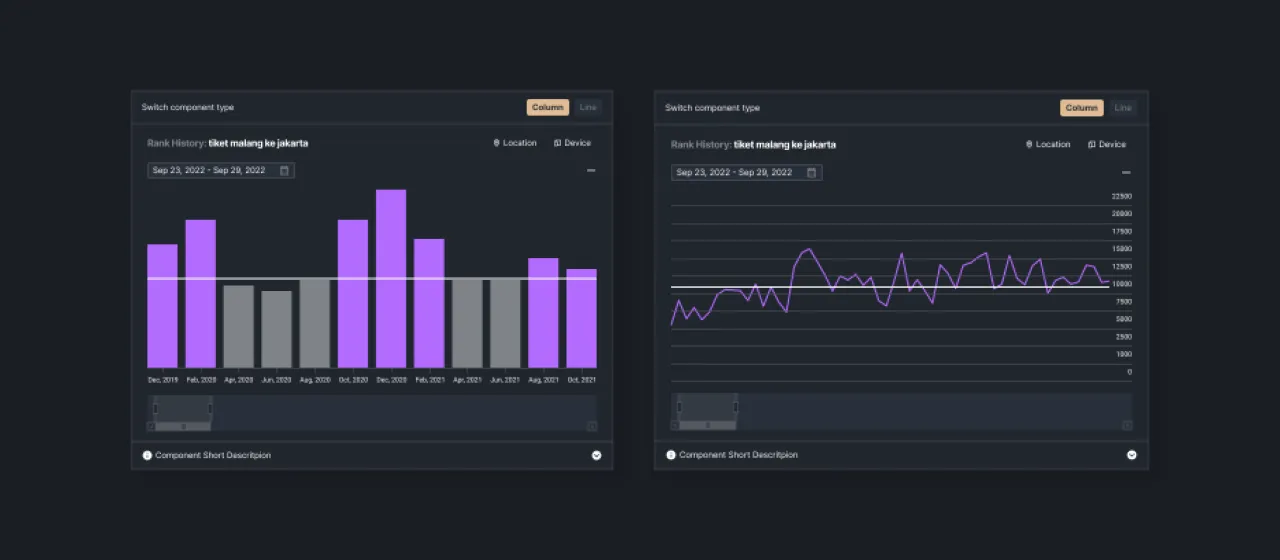Click left scroll arrow under column chart
The image size is (1280, 560).
coord(151,426)
